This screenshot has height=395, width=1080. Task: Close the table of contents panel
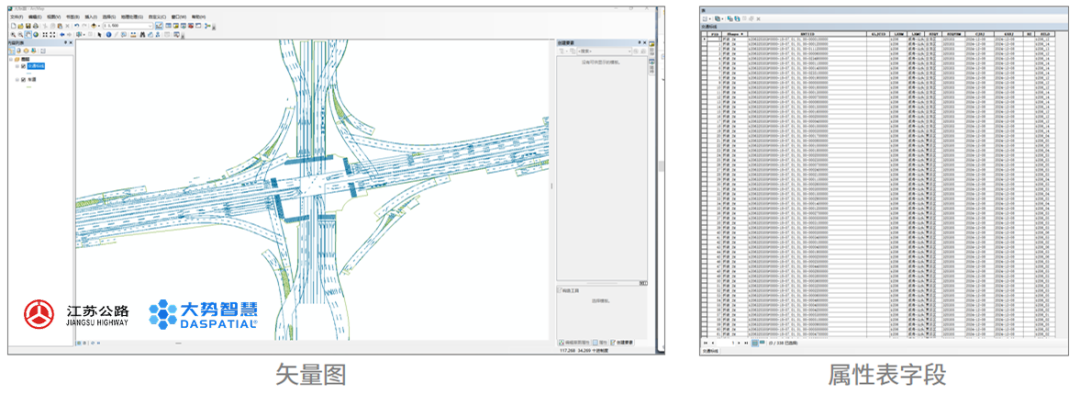tap(70, 42)
